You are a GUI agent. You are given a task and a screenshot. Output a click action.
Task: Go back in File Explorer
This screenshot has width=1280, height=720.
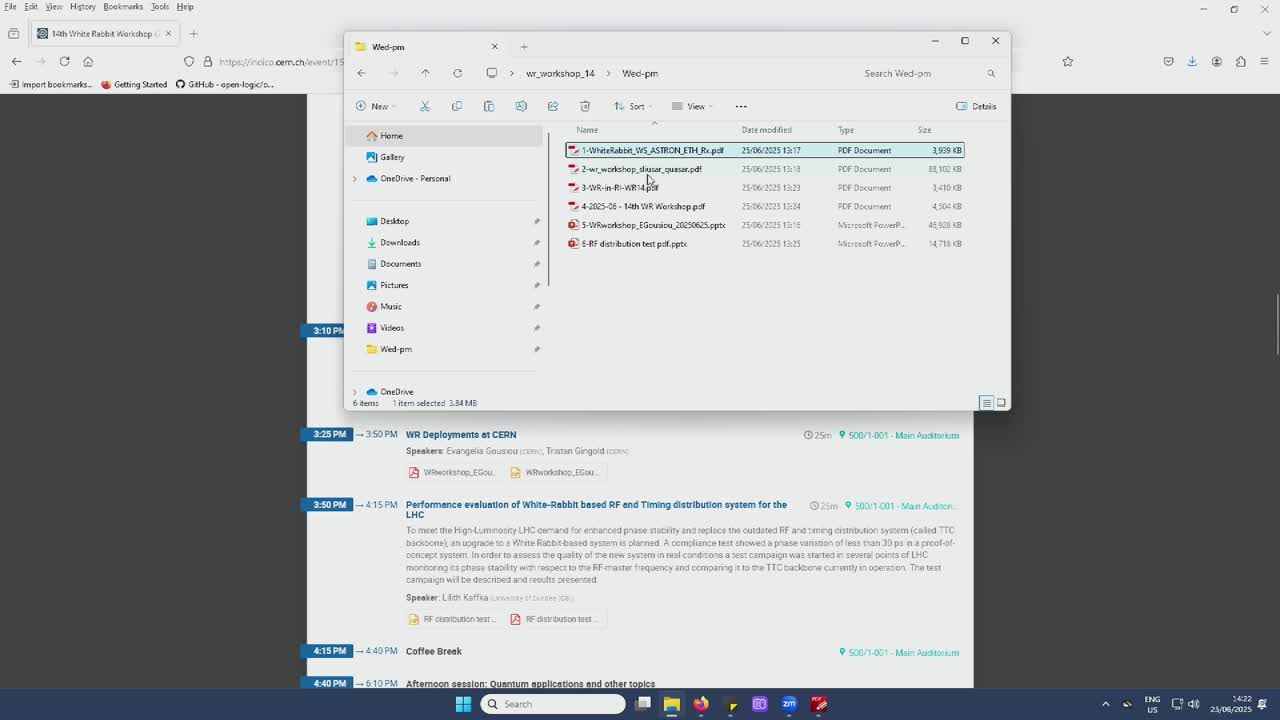pos(362,73)
